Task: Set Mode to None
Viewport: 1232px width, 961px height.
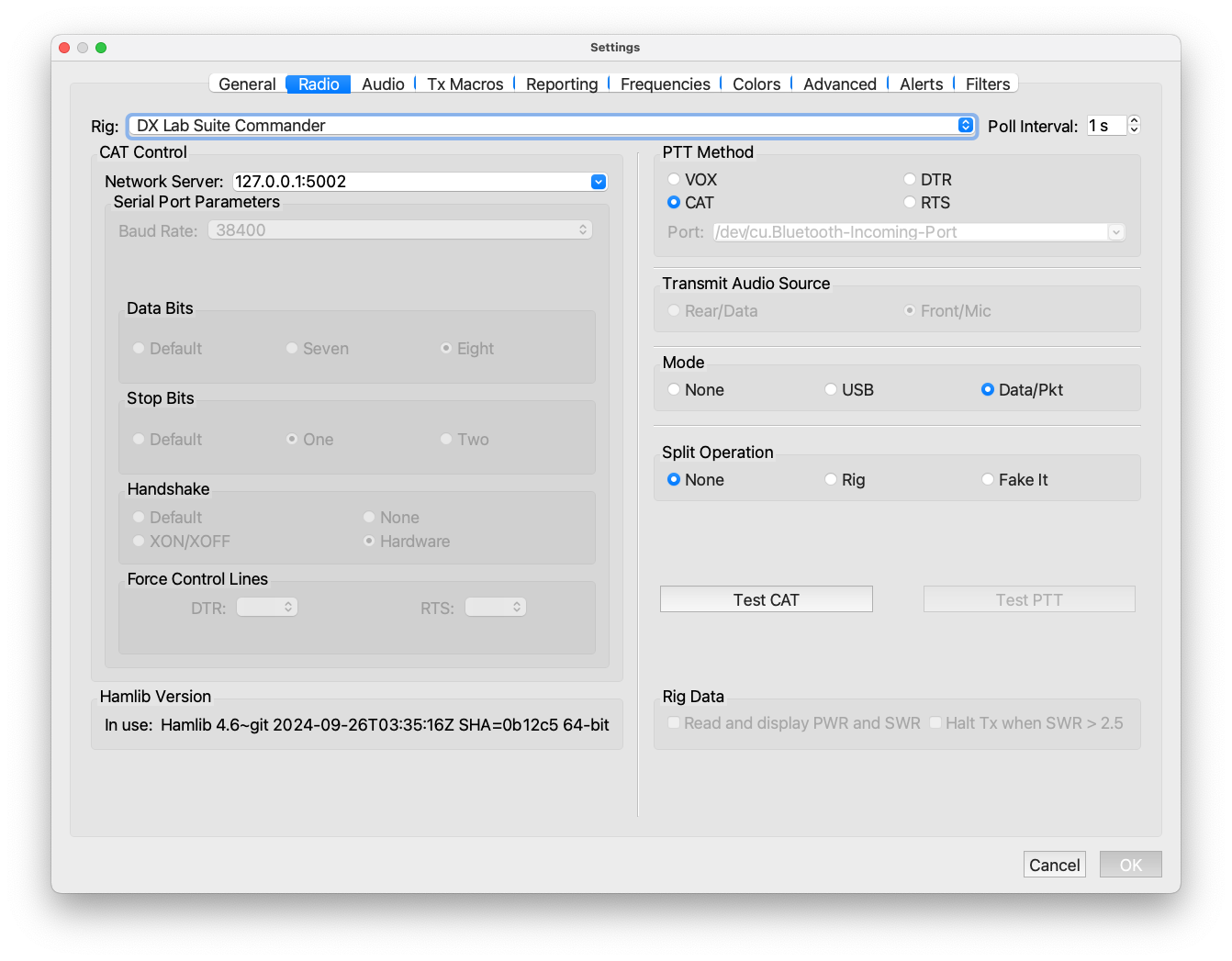Action: [674, 390]
